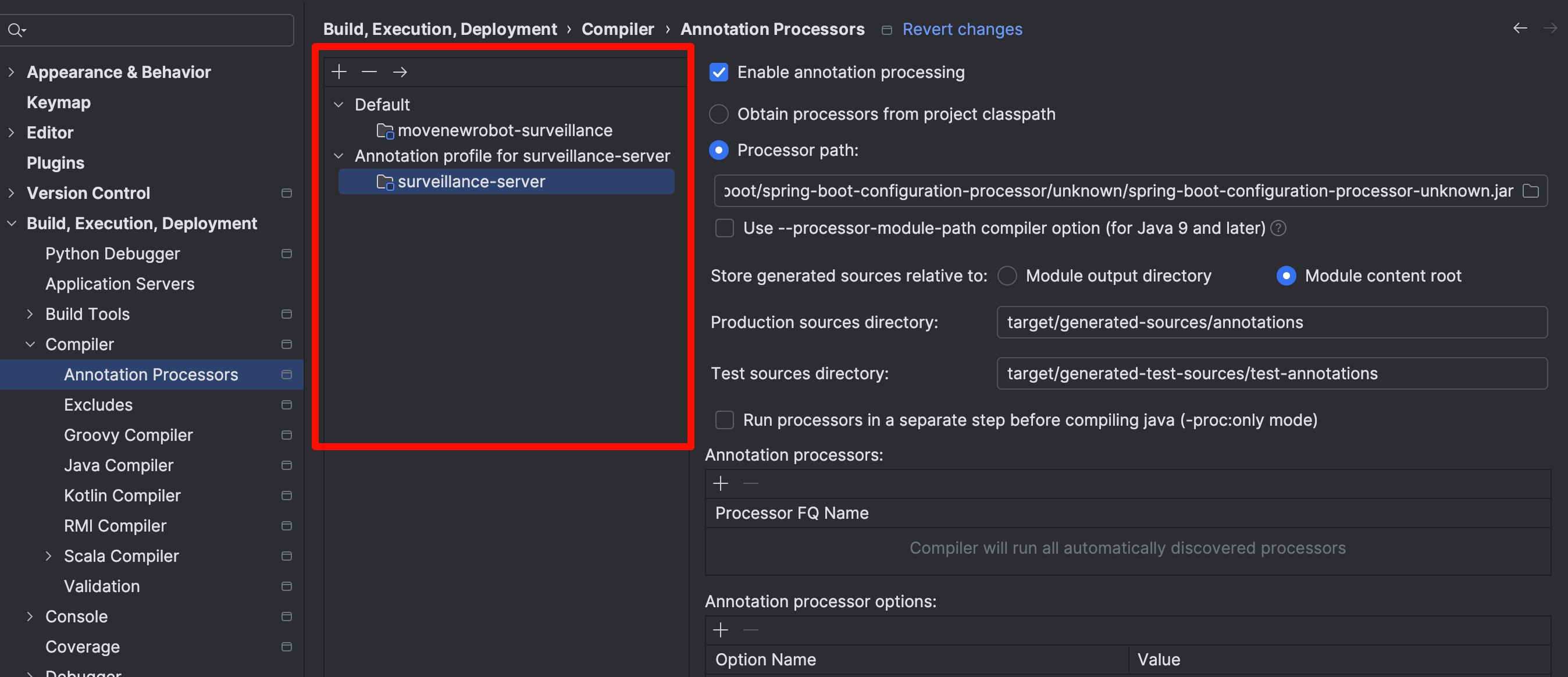This screenshot has width=1568, height=677.
Task: Expand Scala Compiler settings
Action: (49, 556)
